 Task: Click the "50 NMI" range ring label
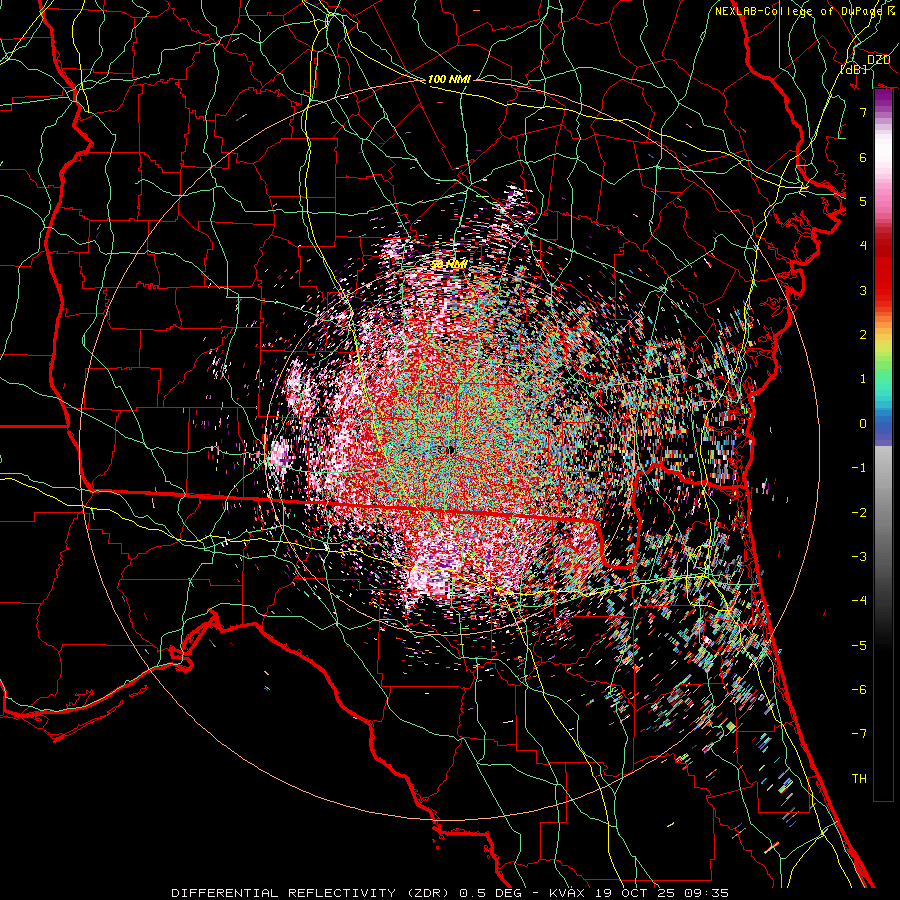[449, 265]
